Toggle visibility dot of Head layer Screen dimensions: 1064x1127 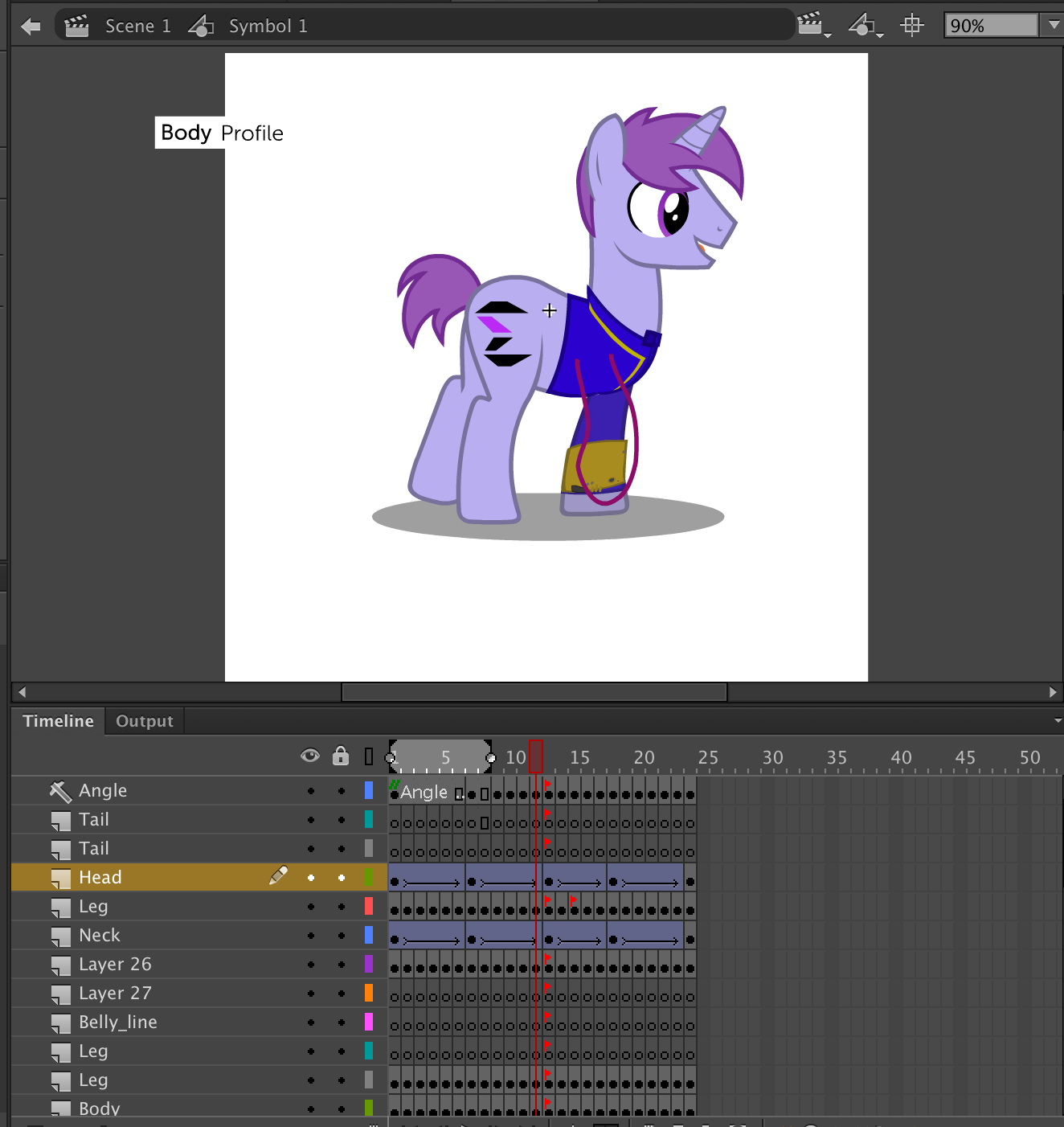311,878
